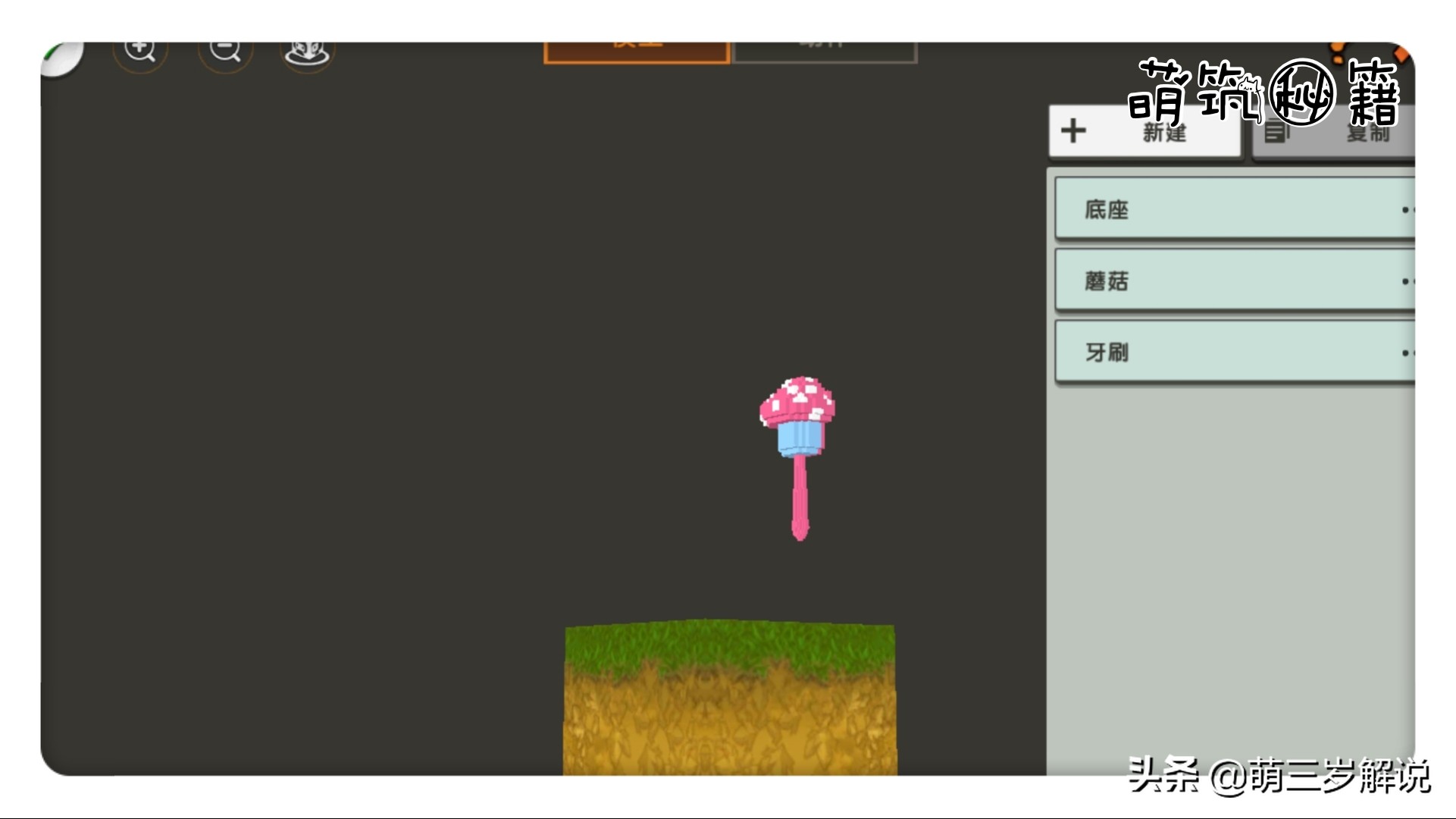Screen dimensions: 1456x819
Task: Click the green checkmark confirm icon
Action: click(61, 58)
